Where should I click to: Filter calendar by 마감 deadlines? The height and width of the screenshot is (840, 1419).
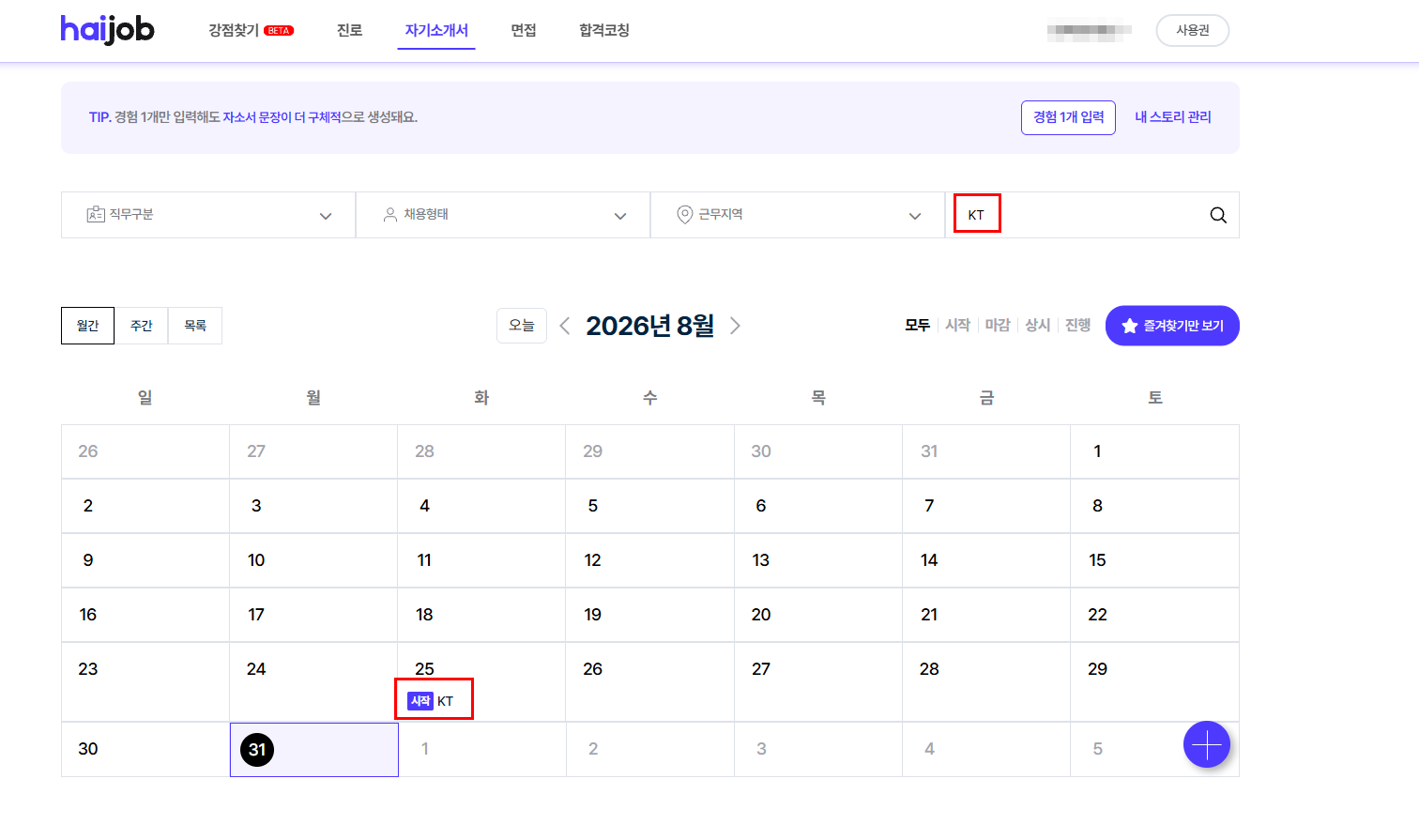(x=997, y=325)
